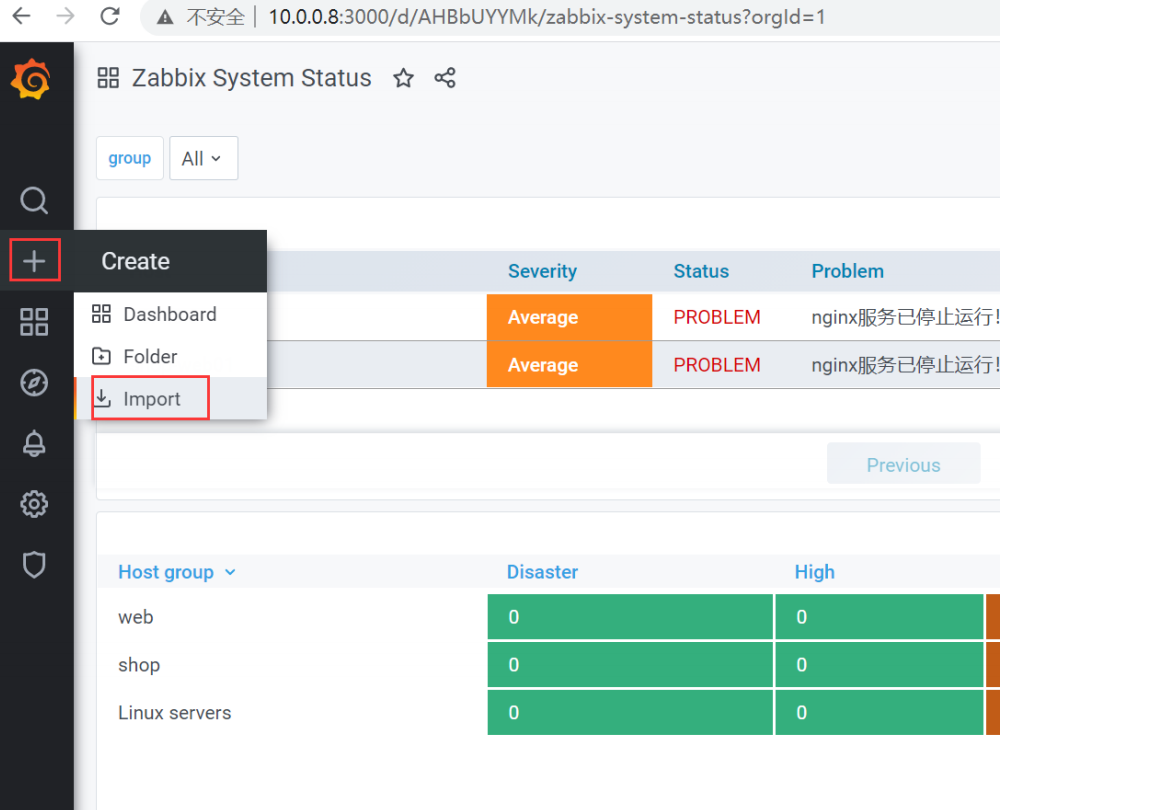Click the dashboard grid icon beside title
The image size is (1165, 810).
(x=108, y=78)
